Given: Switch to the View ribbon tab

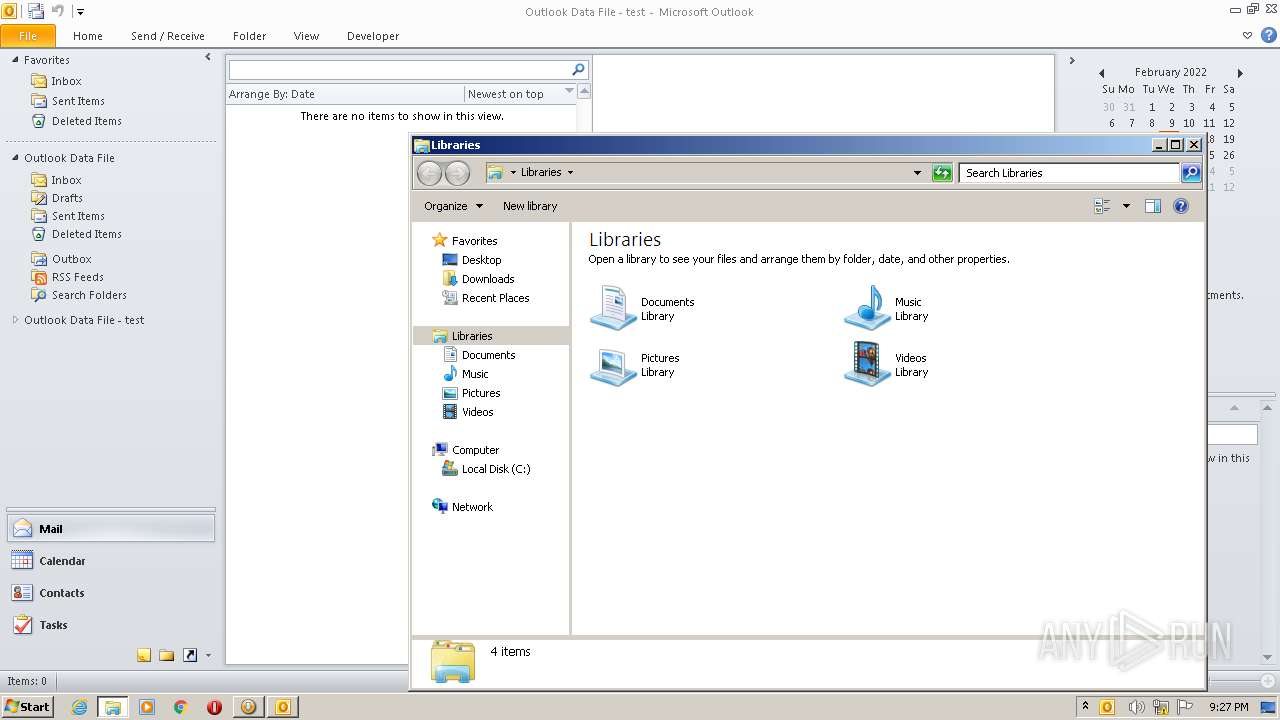Looking at the screenshot, I should (306, 36).
